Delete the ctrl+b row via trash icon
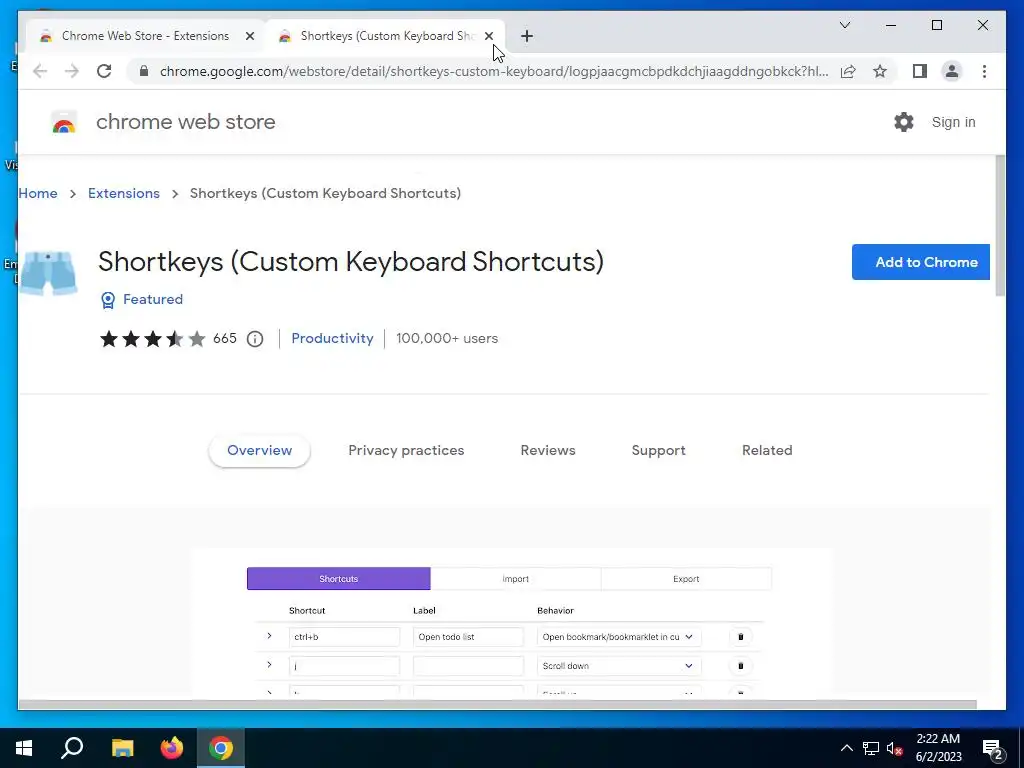Viewport: 1024px width, 768px height. coord(741,637)
